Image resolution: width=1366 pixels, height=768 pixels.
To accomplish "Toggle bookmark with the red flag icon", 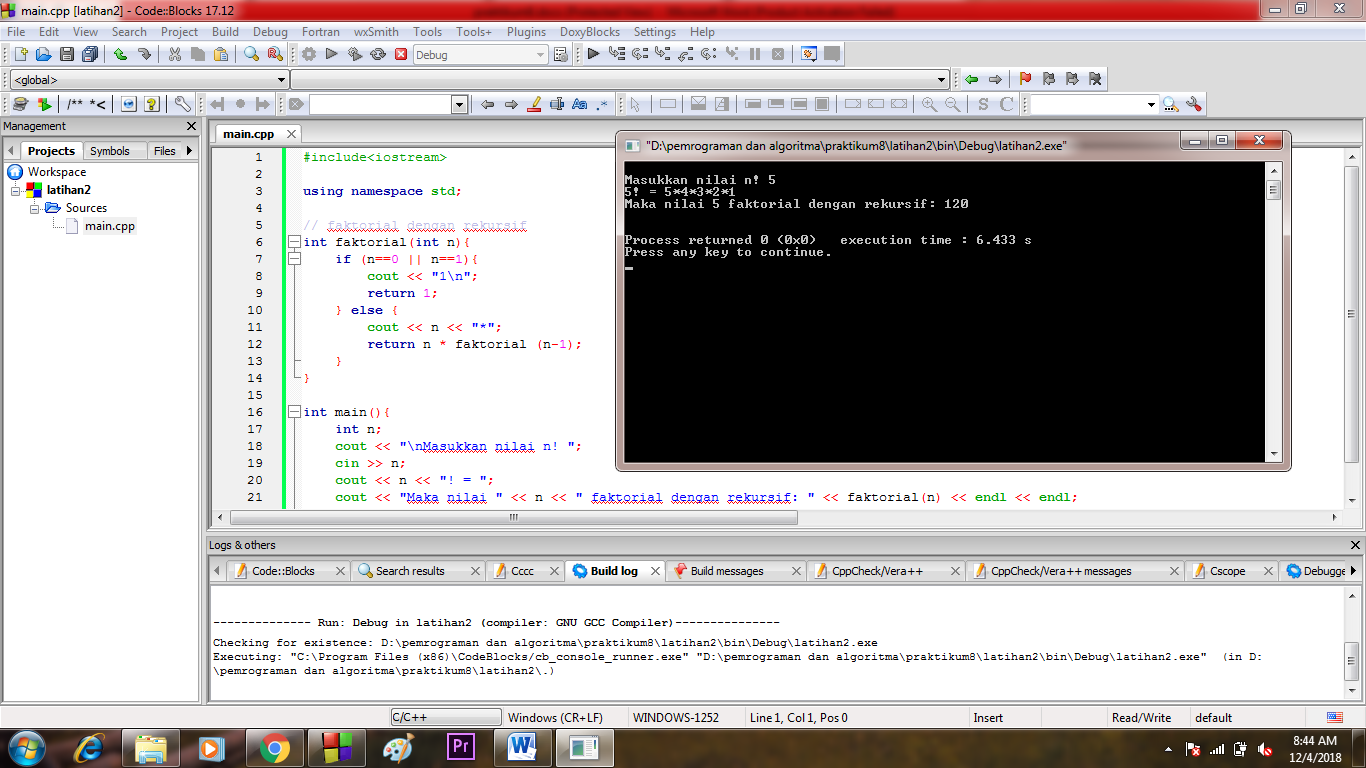I will [1025, 79].
